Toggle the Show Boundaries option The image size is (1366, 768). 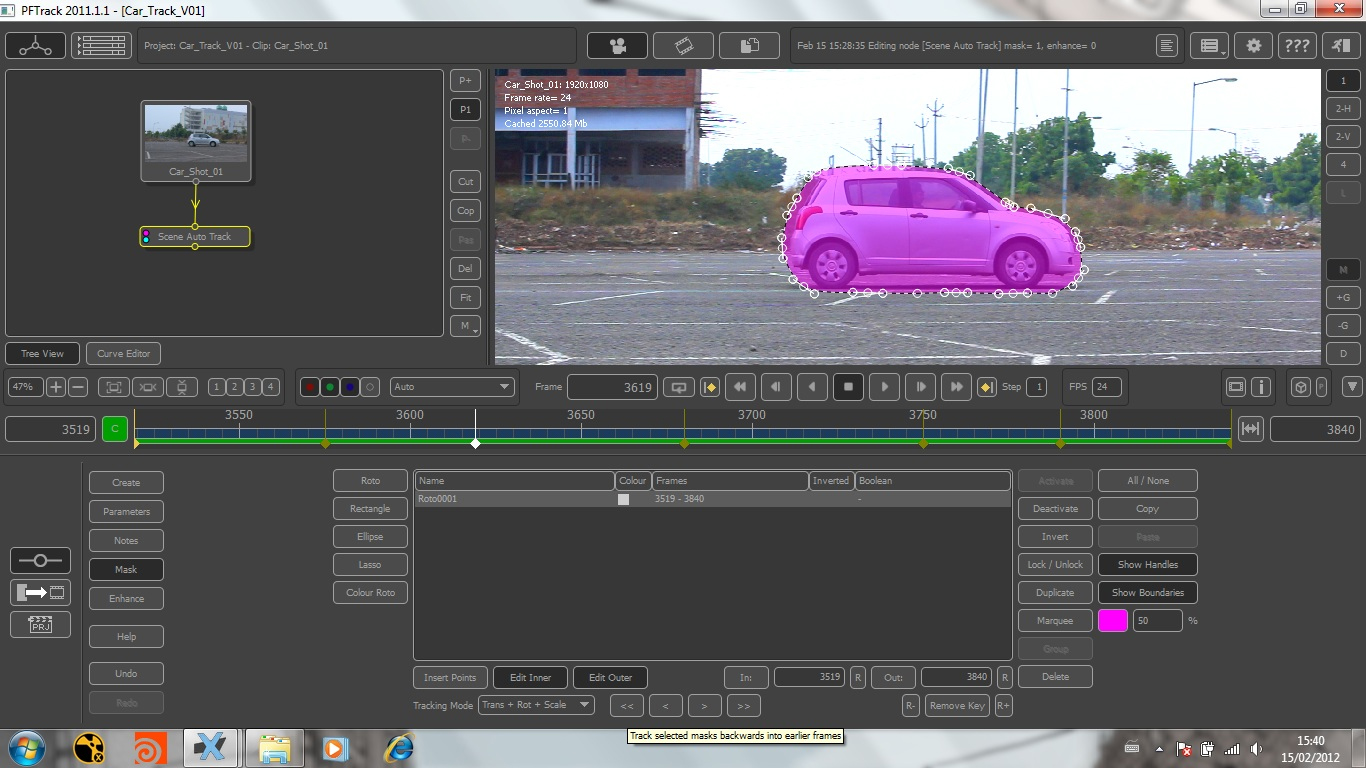[x=1147, y=593]
